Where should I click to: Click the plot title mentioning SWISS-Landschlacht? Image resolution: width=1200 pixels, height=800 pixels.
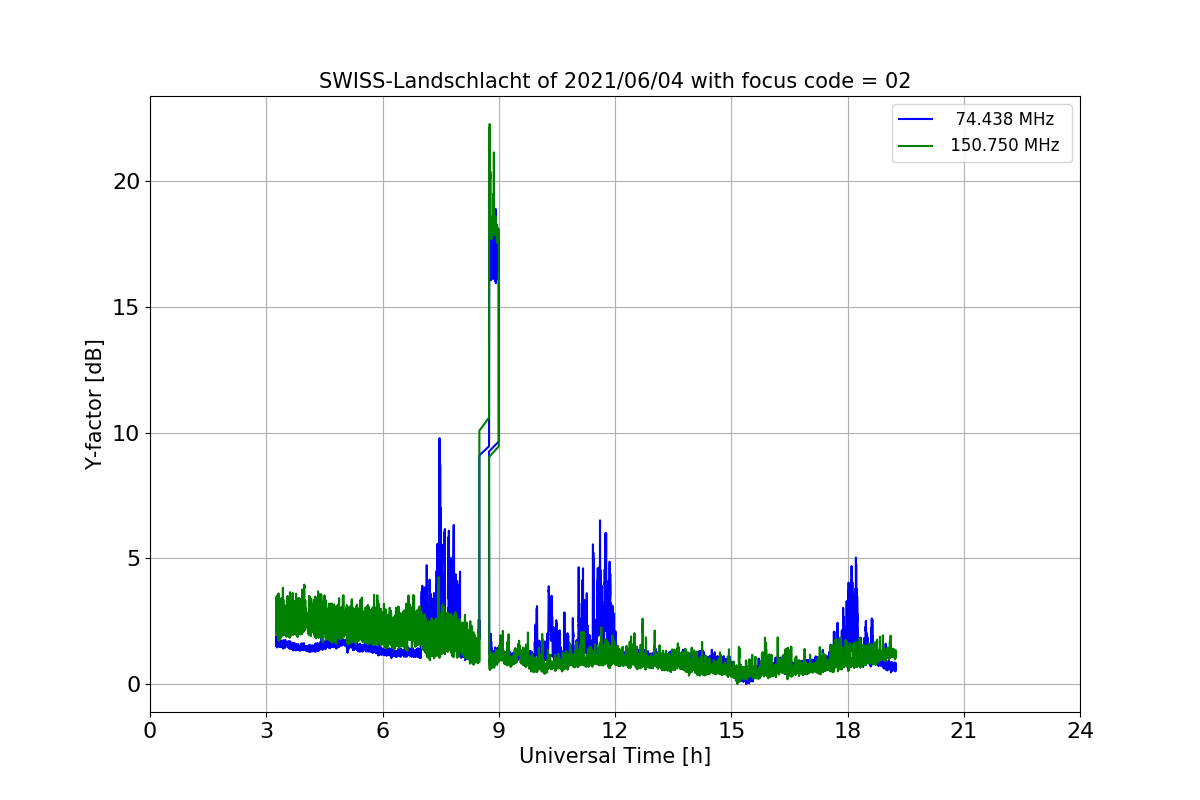pos(615,81)
